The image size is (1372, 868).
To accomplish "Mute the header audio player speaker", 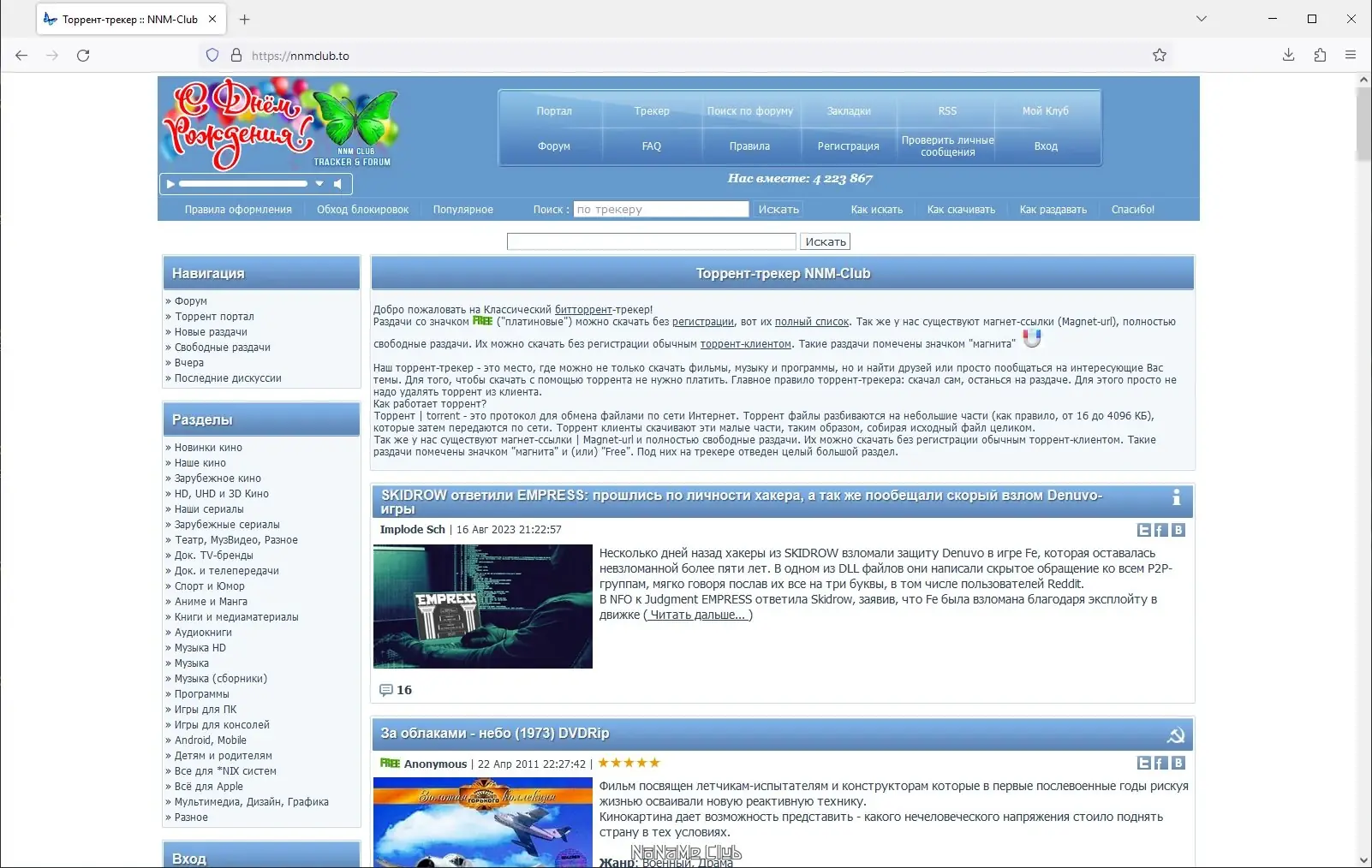I will [x=338, y=184].
